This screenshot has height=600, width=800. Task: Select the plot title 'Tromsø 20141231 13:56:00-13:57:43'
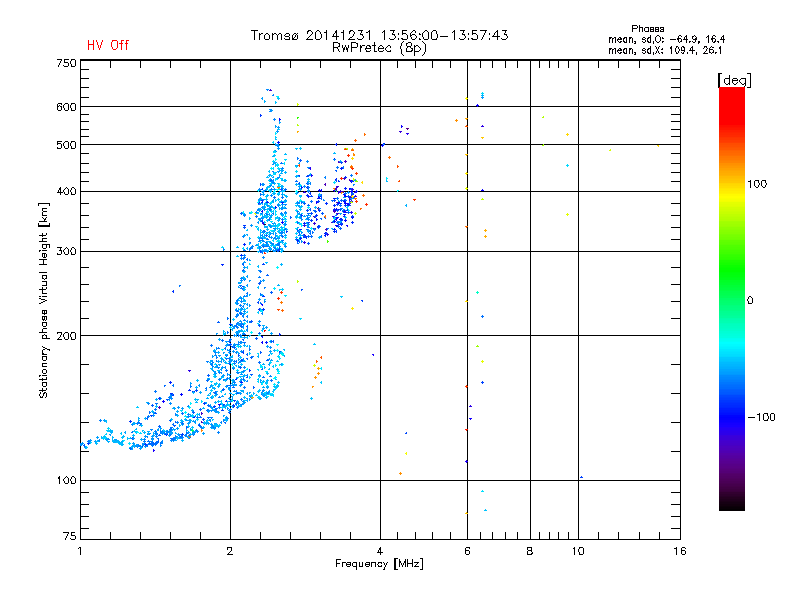(380, 35)
